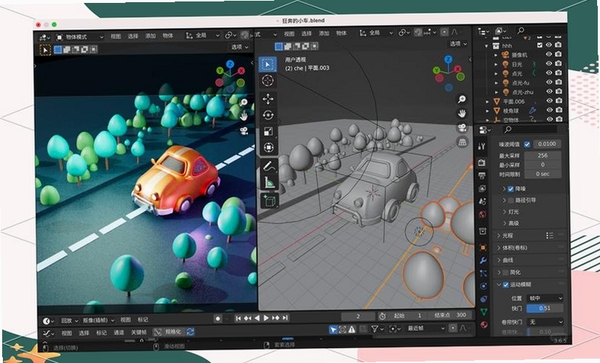The image size is (600, 363).
Task: Toggle 噪波阈值 noise threshold checkbox
Action: pyautogui.click(x=527, y=144)
